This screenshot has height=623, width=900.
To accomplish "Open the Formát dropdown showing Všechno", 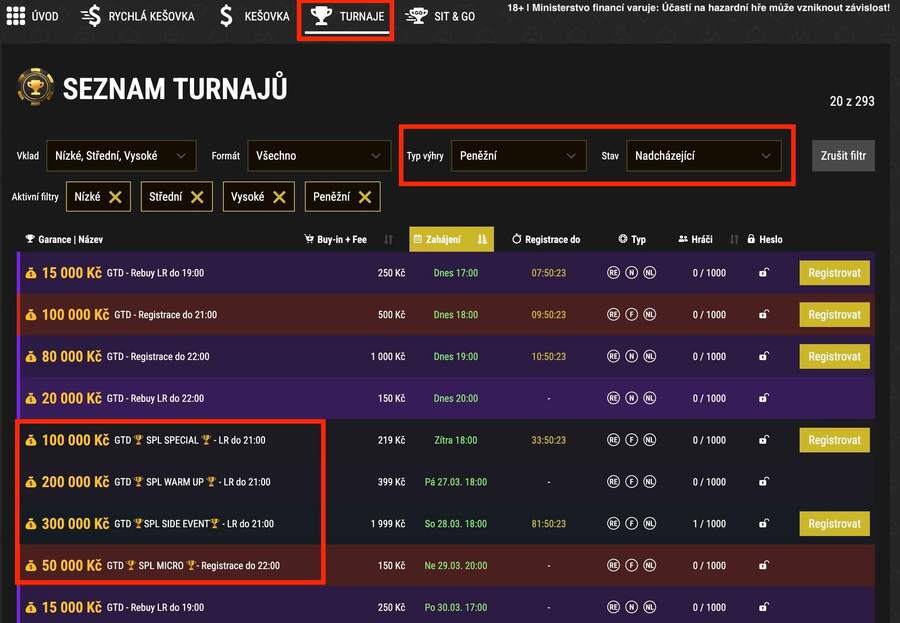I will (318, 156).
